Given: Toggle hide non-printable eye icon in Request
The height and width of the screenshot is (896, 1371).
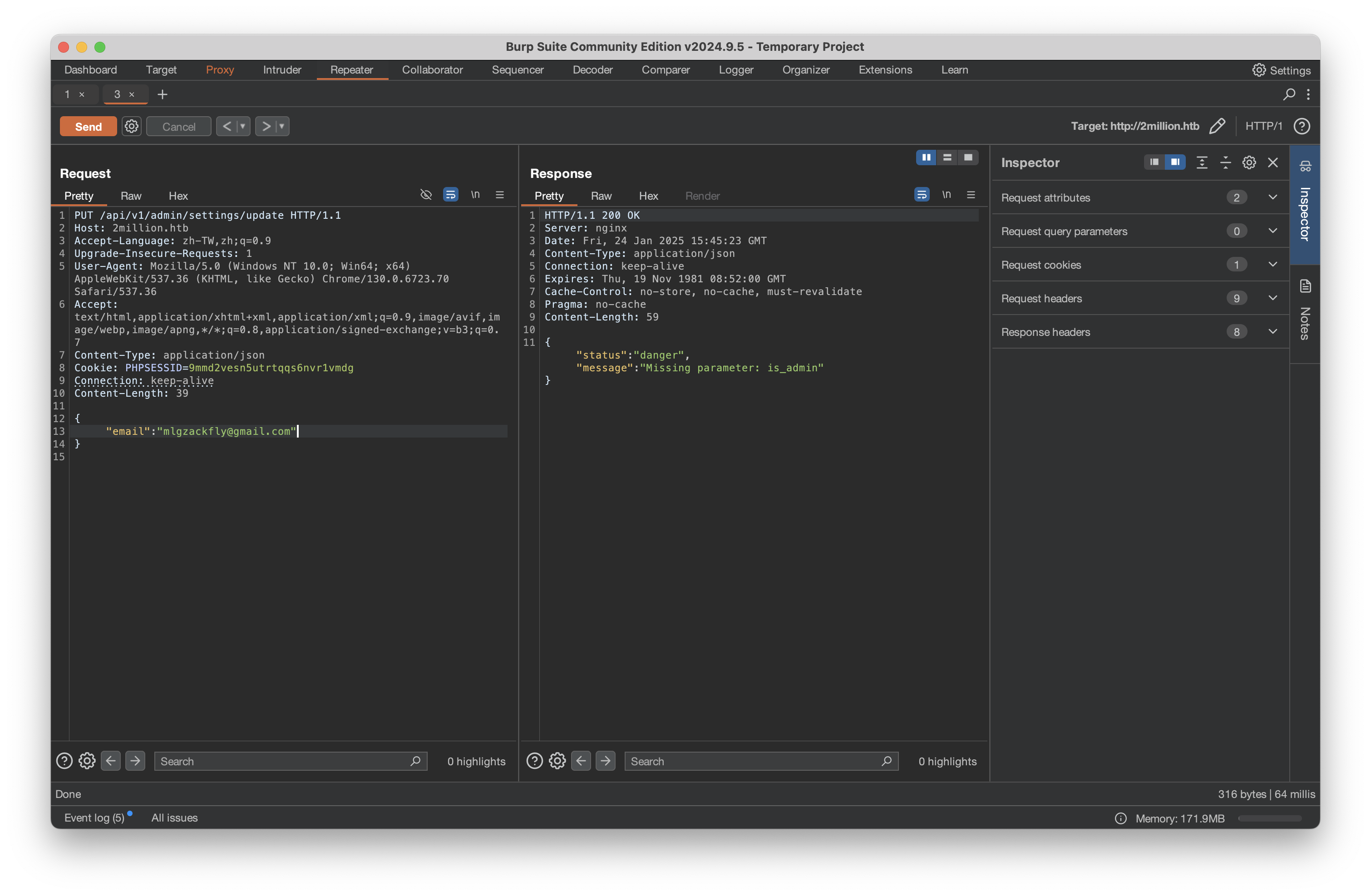Looking at the screenshot, I should 426,195.
